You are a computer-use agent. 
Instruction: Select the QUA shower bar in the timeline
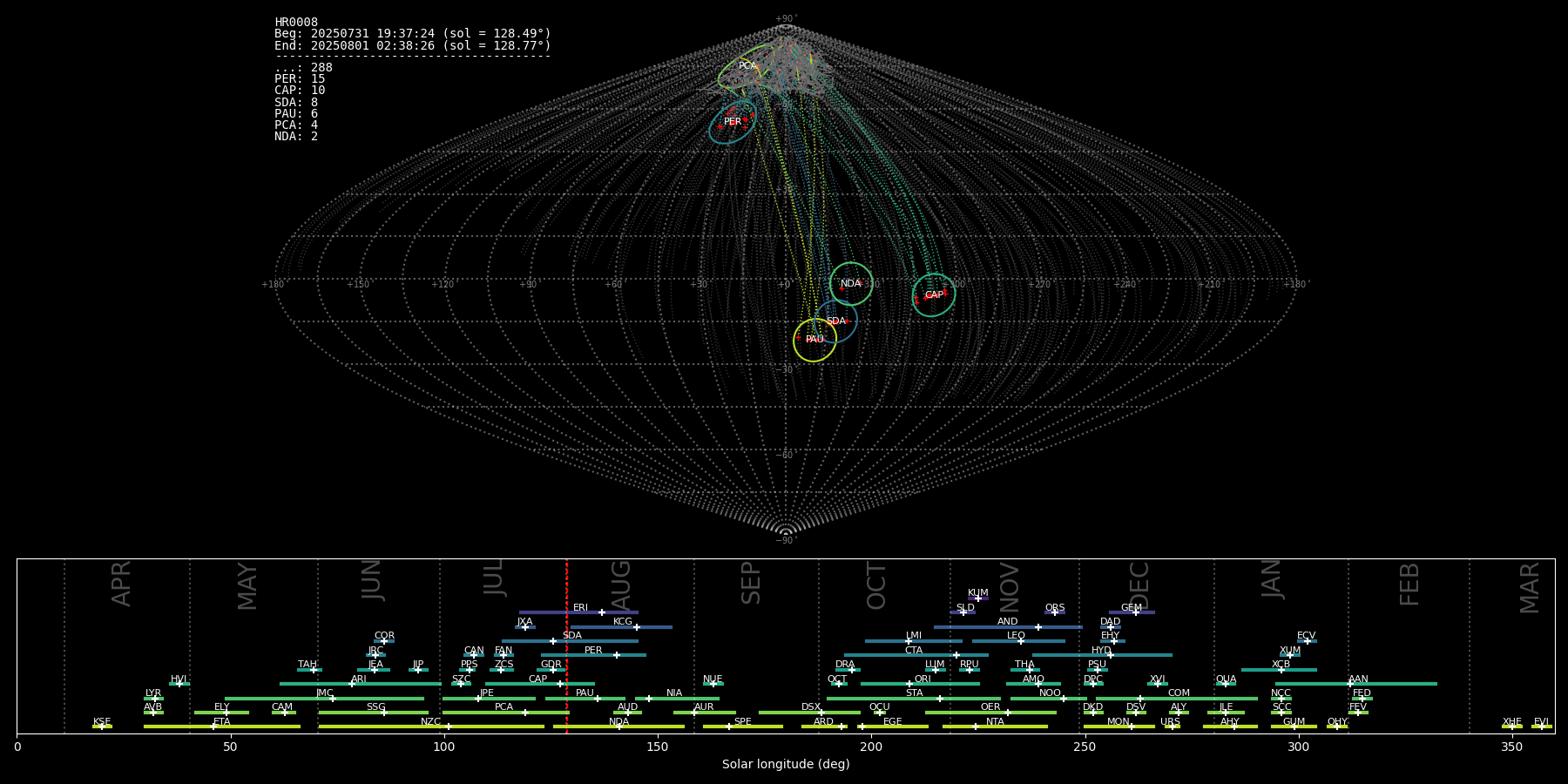1226,684
